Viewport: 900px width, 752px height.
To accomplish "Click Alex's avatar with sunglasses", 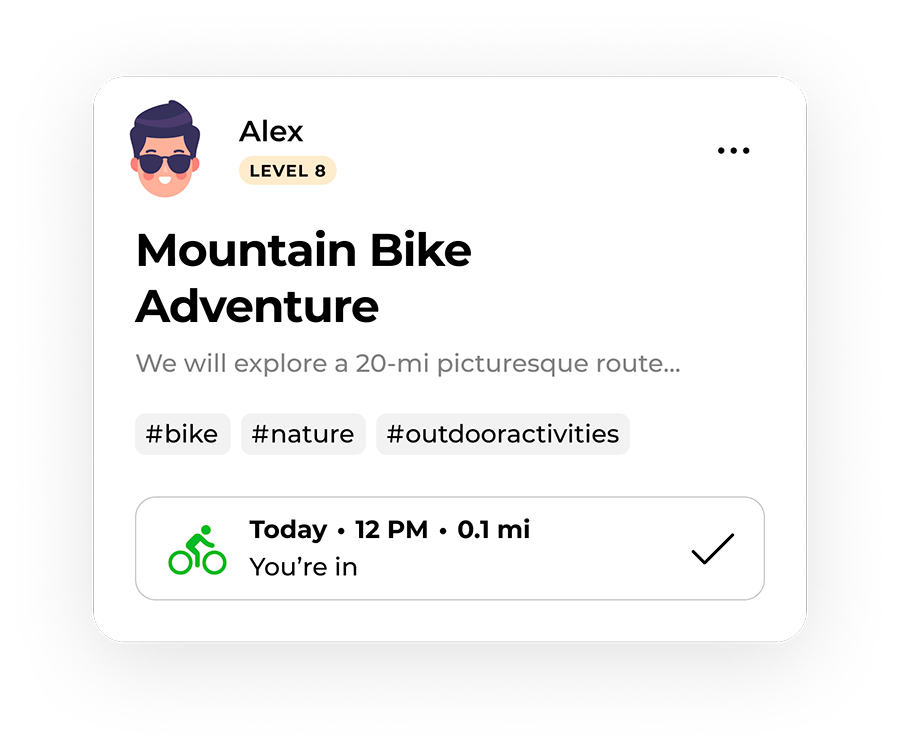I will (165, 149).
